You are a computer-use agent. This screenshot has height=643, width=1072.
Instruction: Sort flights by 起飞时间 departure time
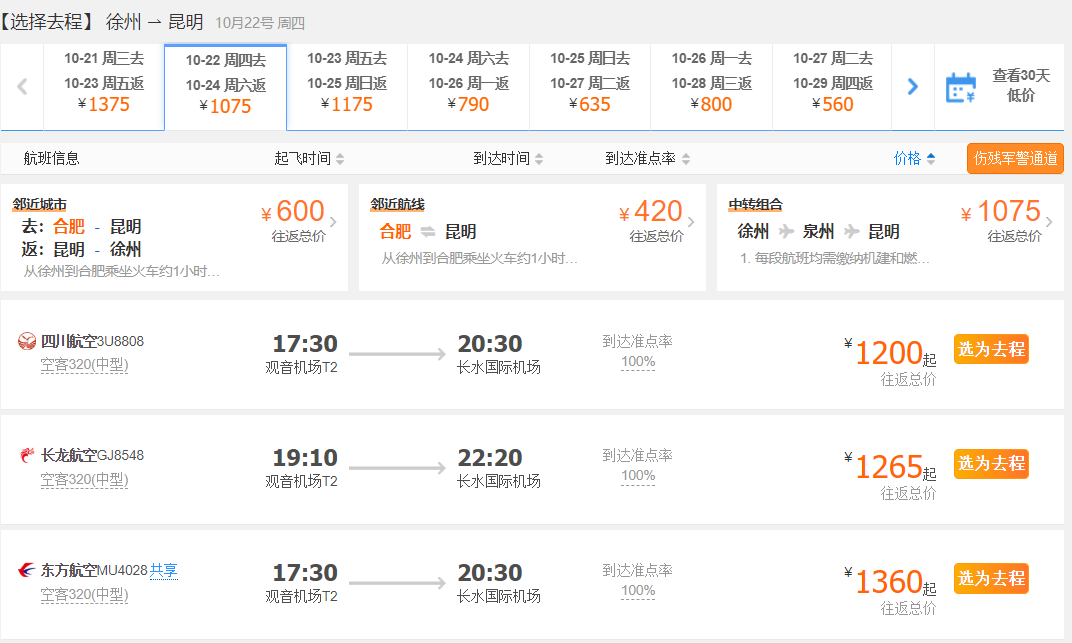click(309, 159)
